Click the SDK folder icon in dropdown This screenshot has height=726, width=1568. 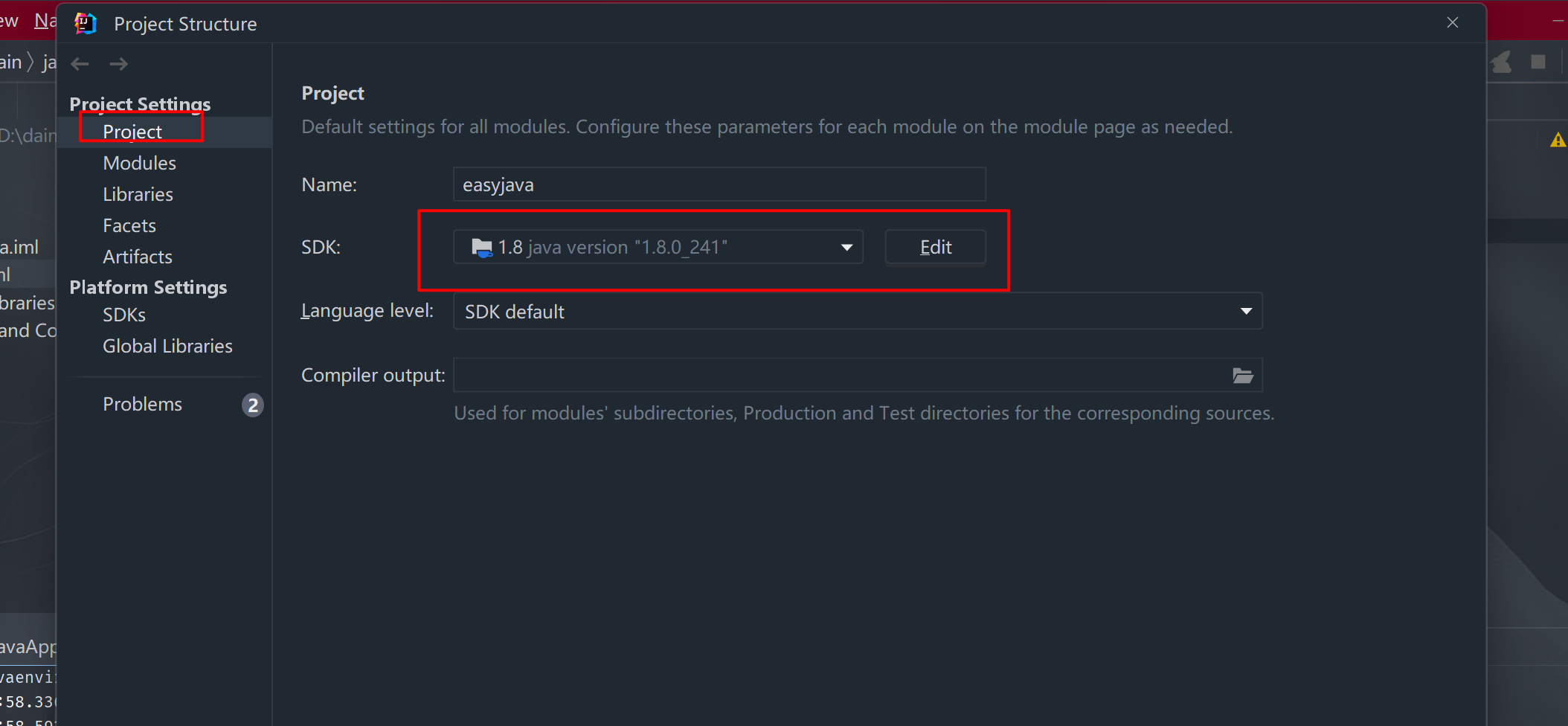tap(482, 248)
